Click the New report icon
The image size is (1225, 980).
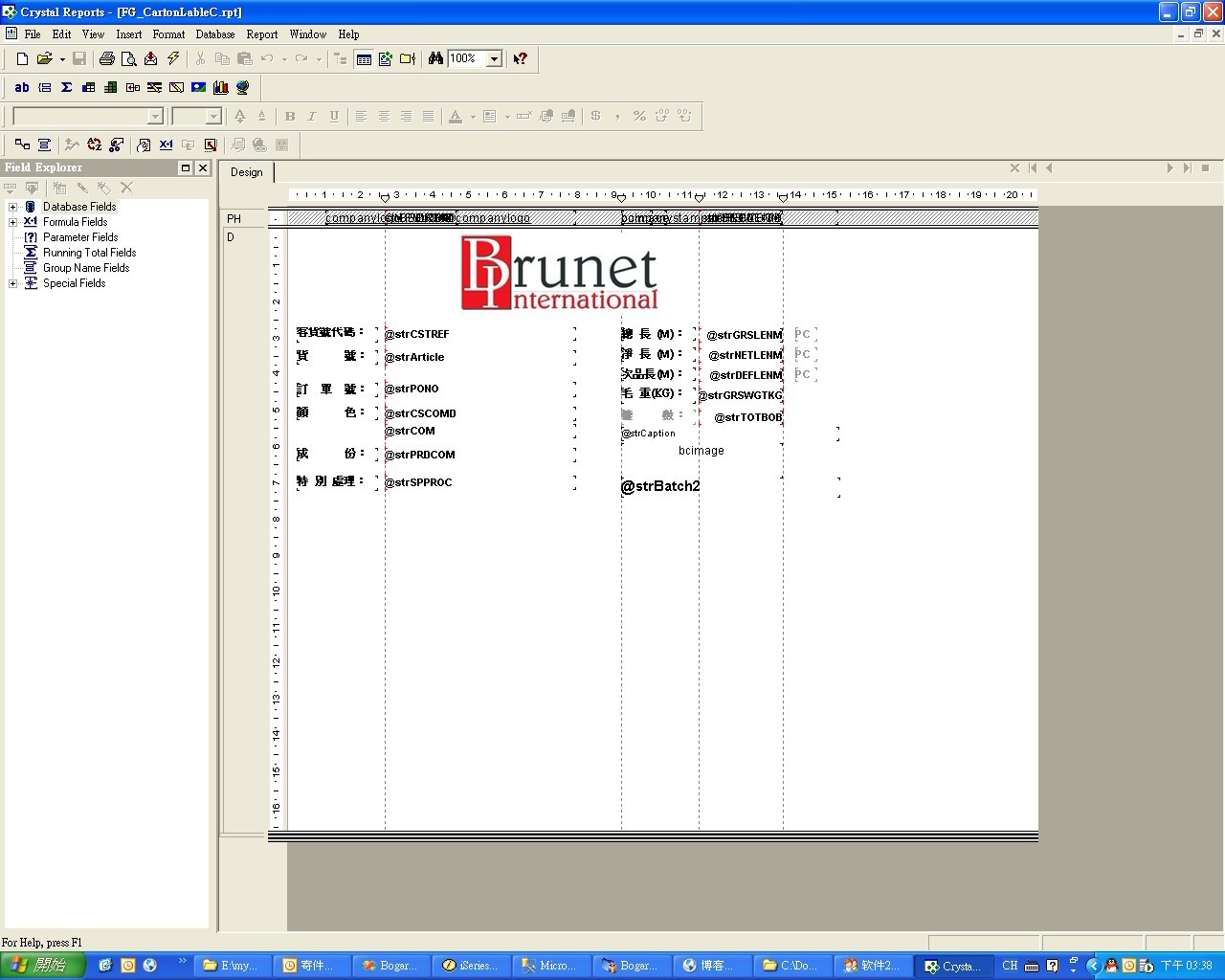[22, 58]
